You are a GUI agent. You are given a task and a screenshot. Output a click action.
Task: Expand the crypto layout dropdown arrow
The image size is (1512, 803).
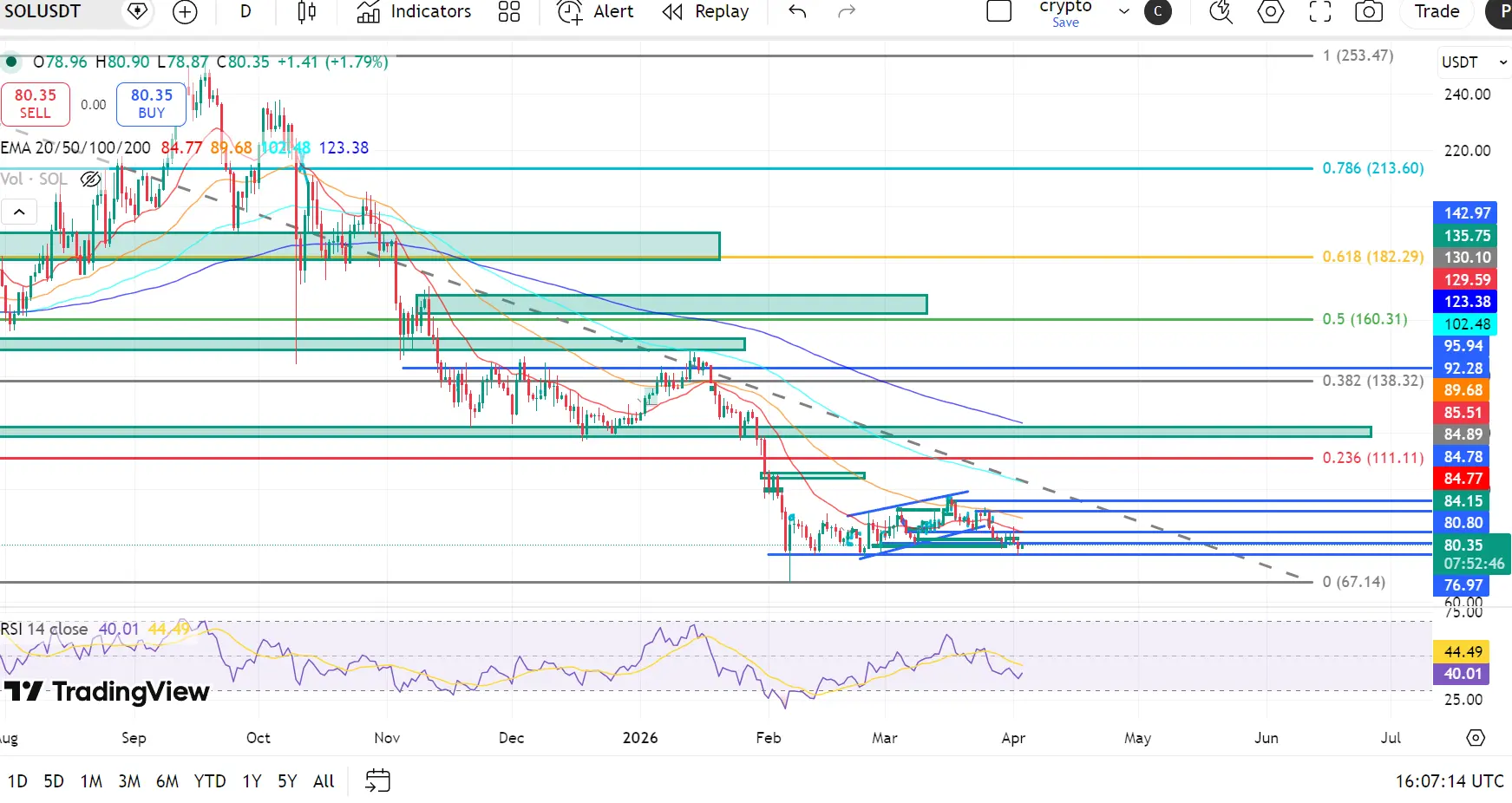[x=1124, y=12]
